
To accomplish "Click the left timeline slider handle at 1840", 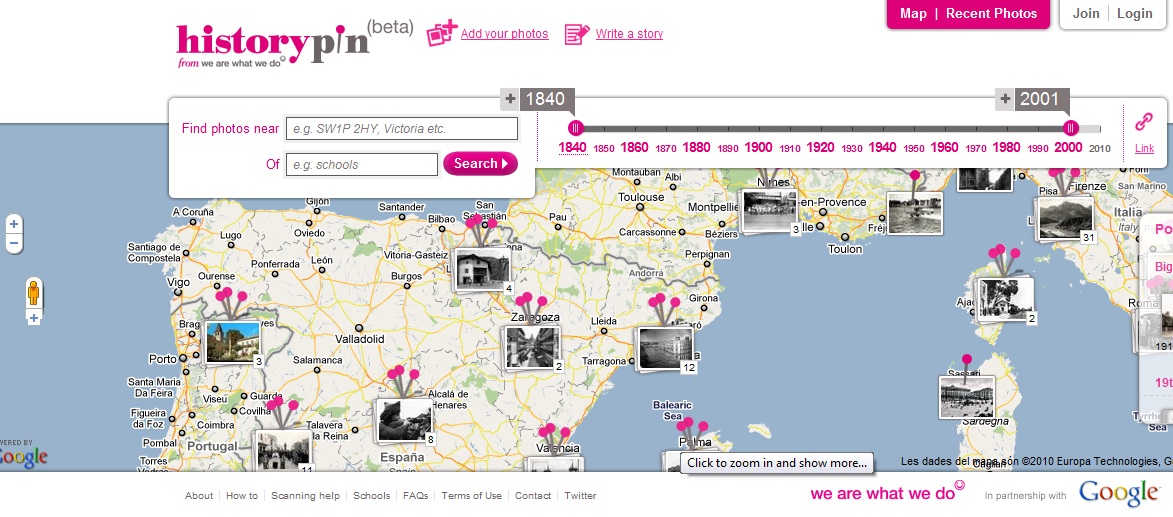I will coord(575,128).
